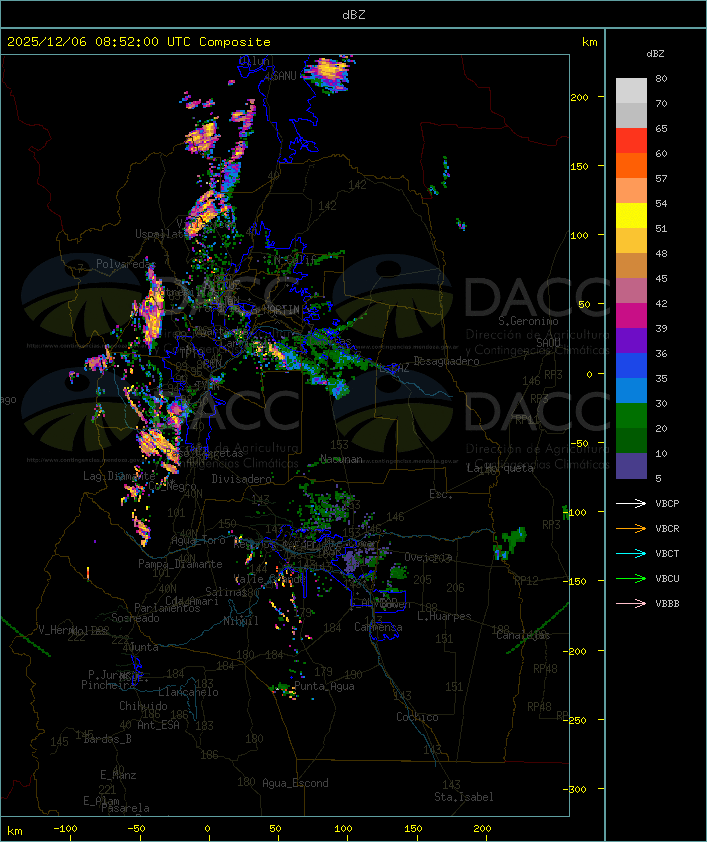Click the Salinas place label
707x842 pixels.
coord(226,592)
